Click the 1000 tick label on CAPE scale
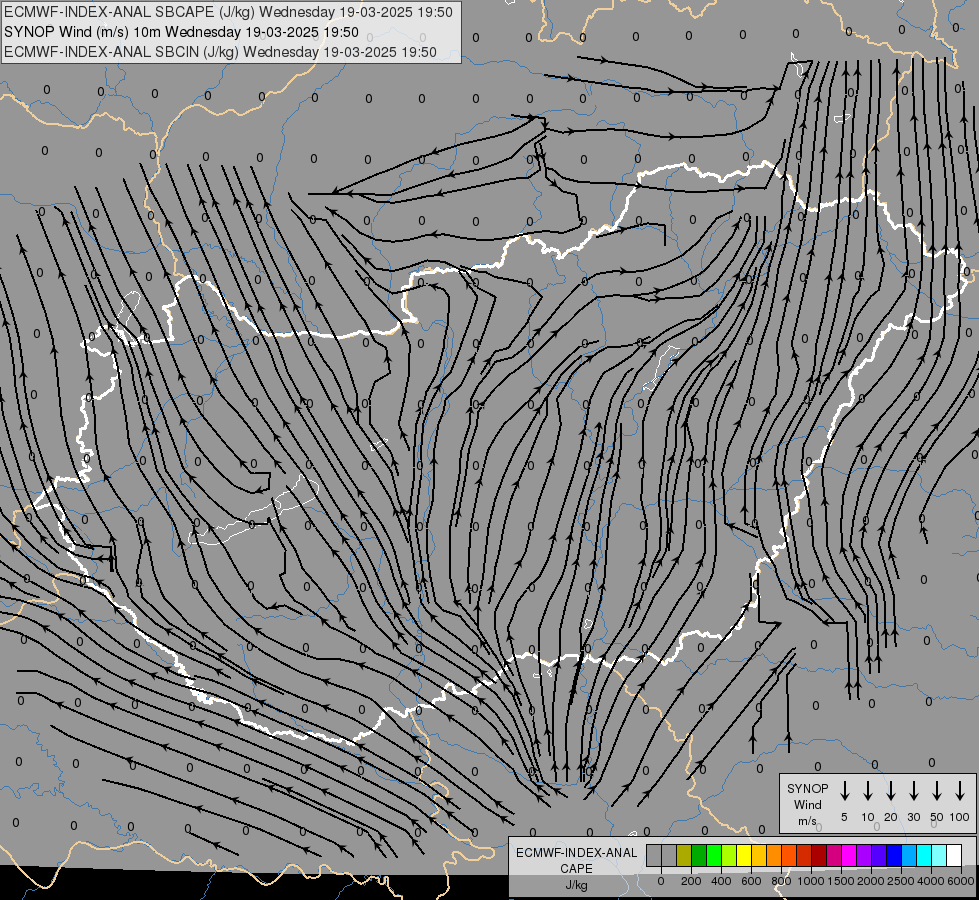 click(x=810, y=881)
